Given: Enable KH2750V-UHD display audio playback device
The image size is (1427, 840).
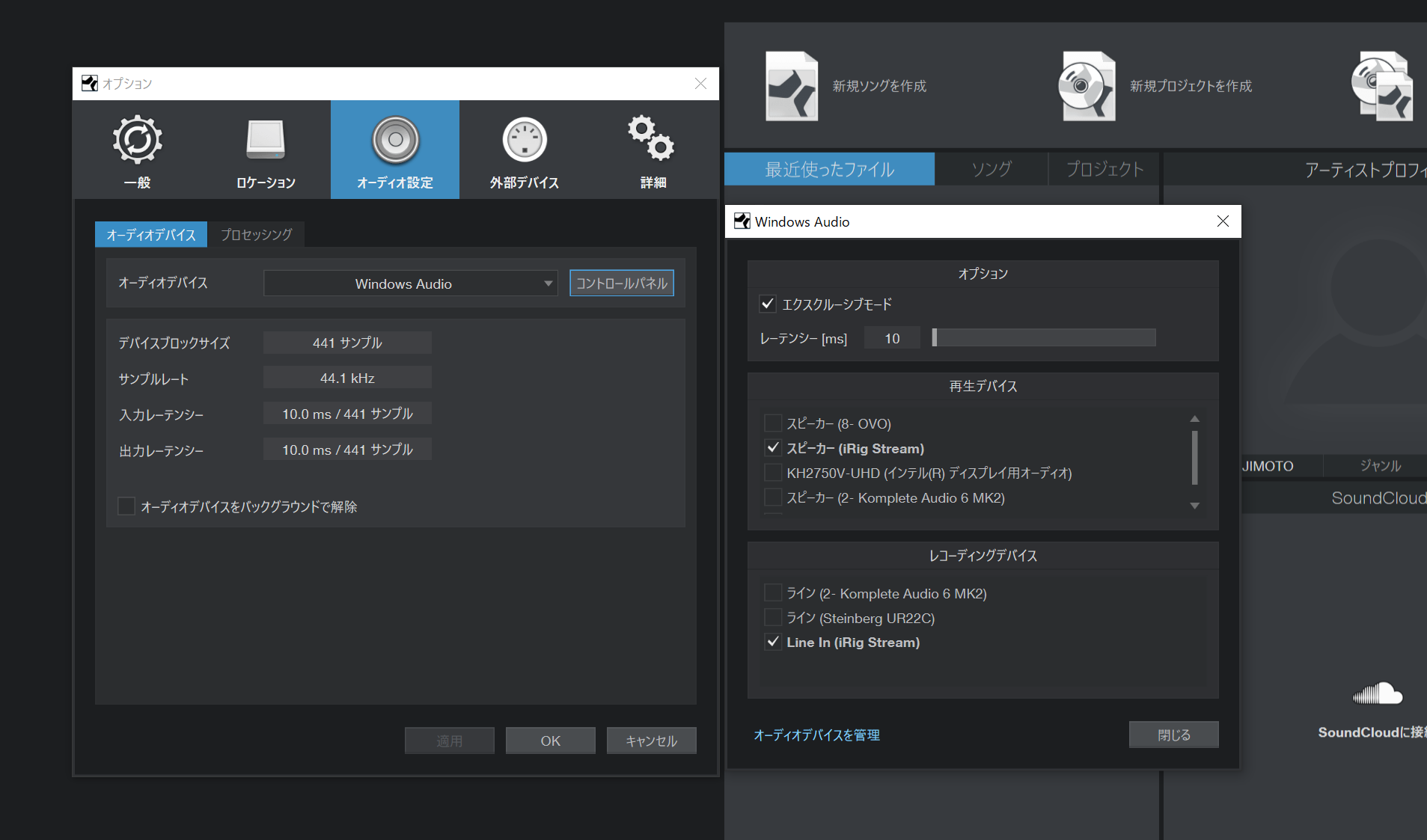Looking at the screenshot, I should click(x=773, y=473).
